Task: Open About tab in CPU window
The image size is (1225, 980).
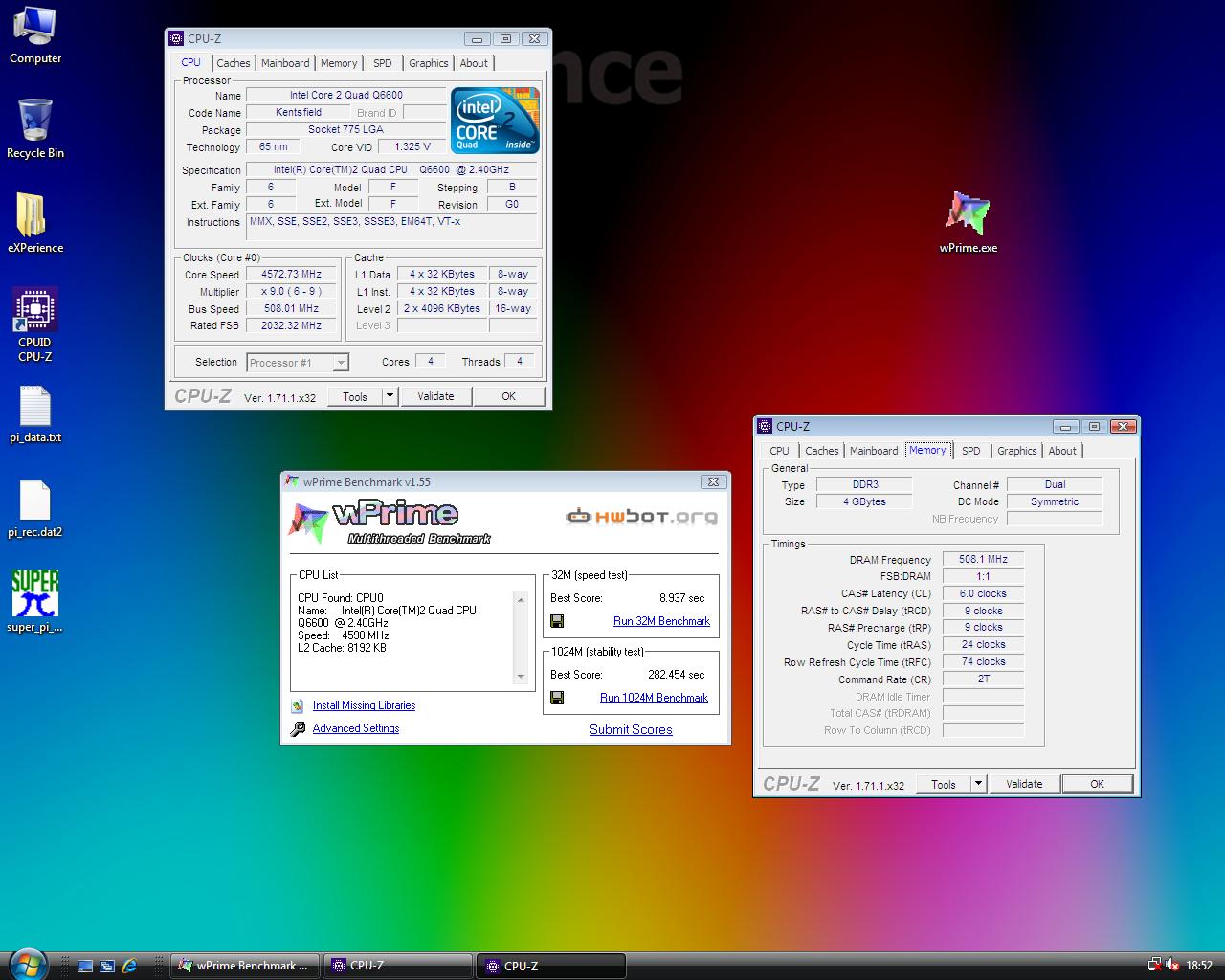Action: 474,63
